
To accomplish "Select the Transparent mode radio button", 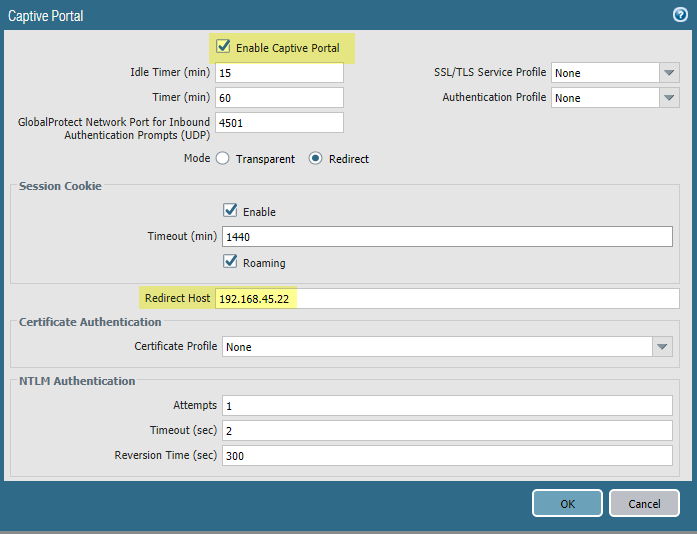I will pyautogui.click(x=222, y=159).
